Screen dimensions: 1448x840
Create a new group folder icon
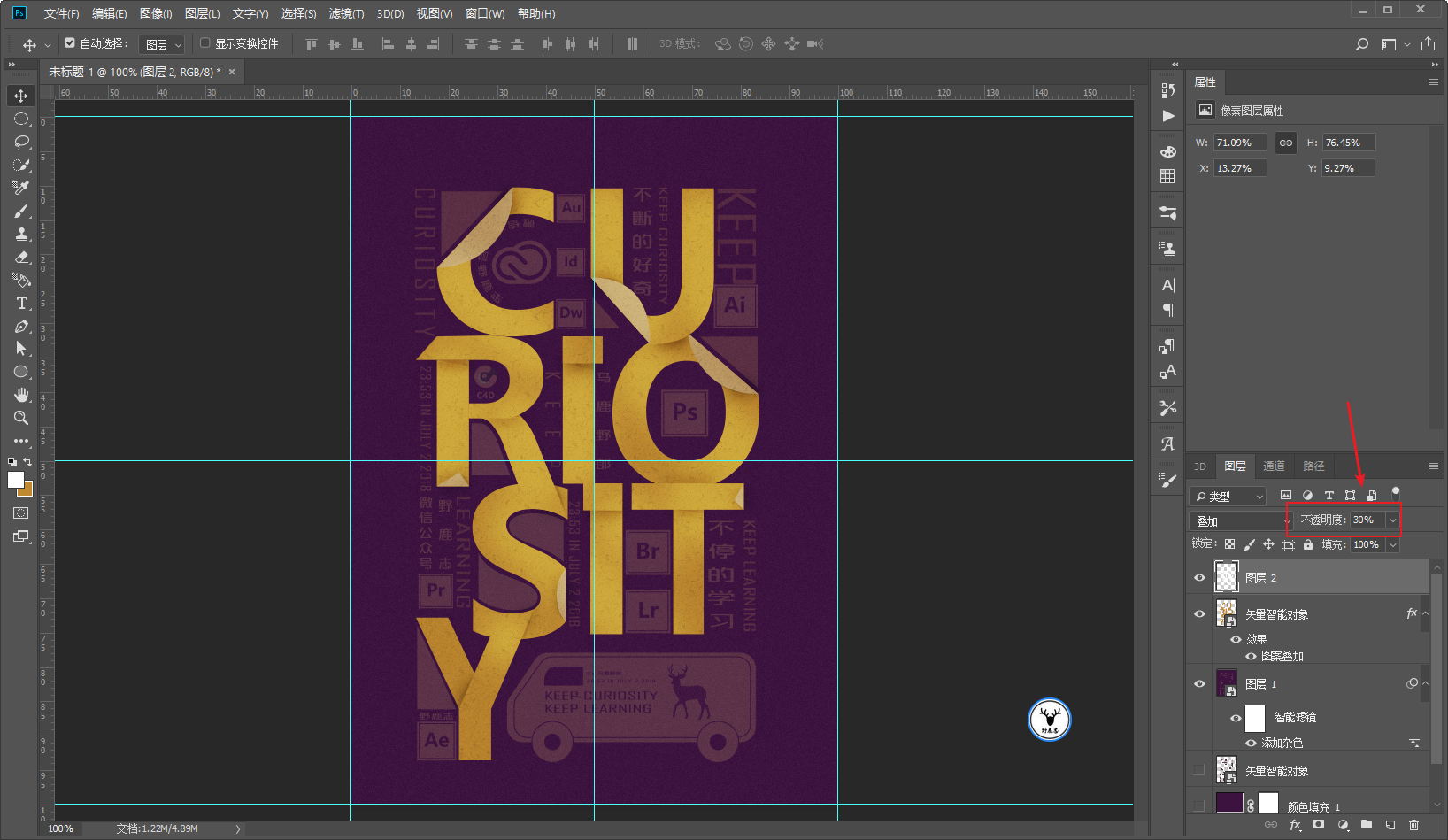[x=1367, y=825]
